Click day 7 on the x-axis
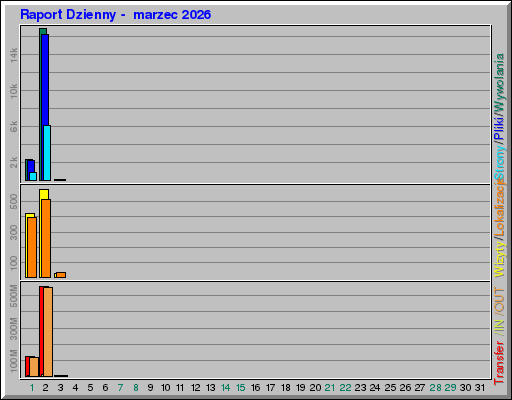The height and width of the screenshot is (400, 512). [x=120, y=388]
